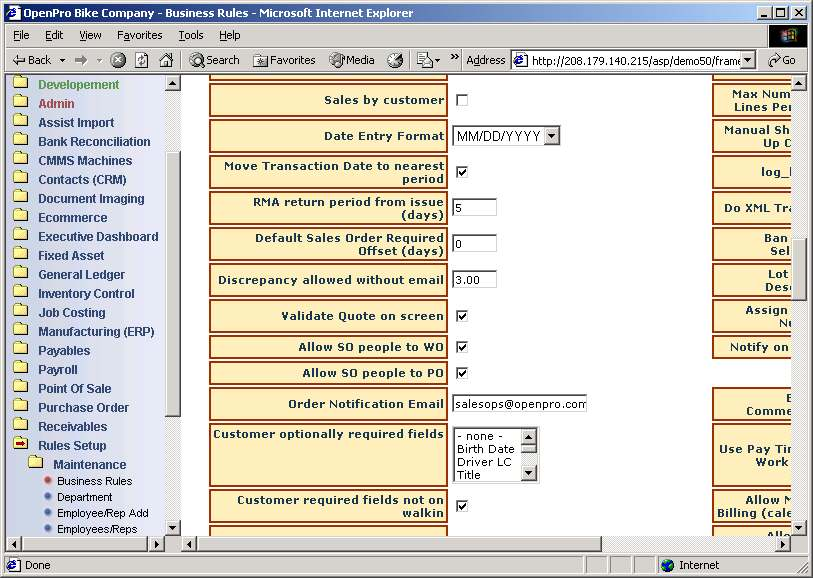Open the Tools menu

pyautogui.click(x=190, y=35)
